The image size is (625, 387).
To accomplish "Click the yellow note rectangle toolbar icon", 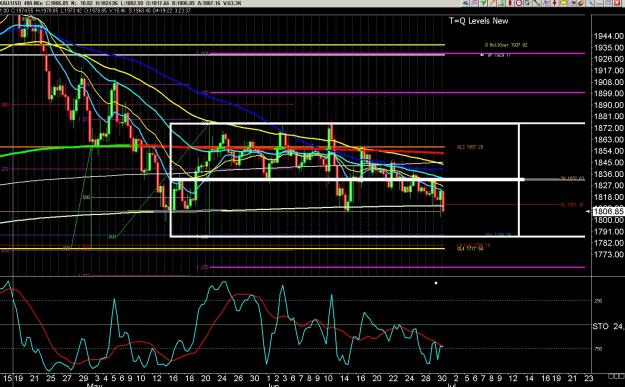I will [564, 3].
